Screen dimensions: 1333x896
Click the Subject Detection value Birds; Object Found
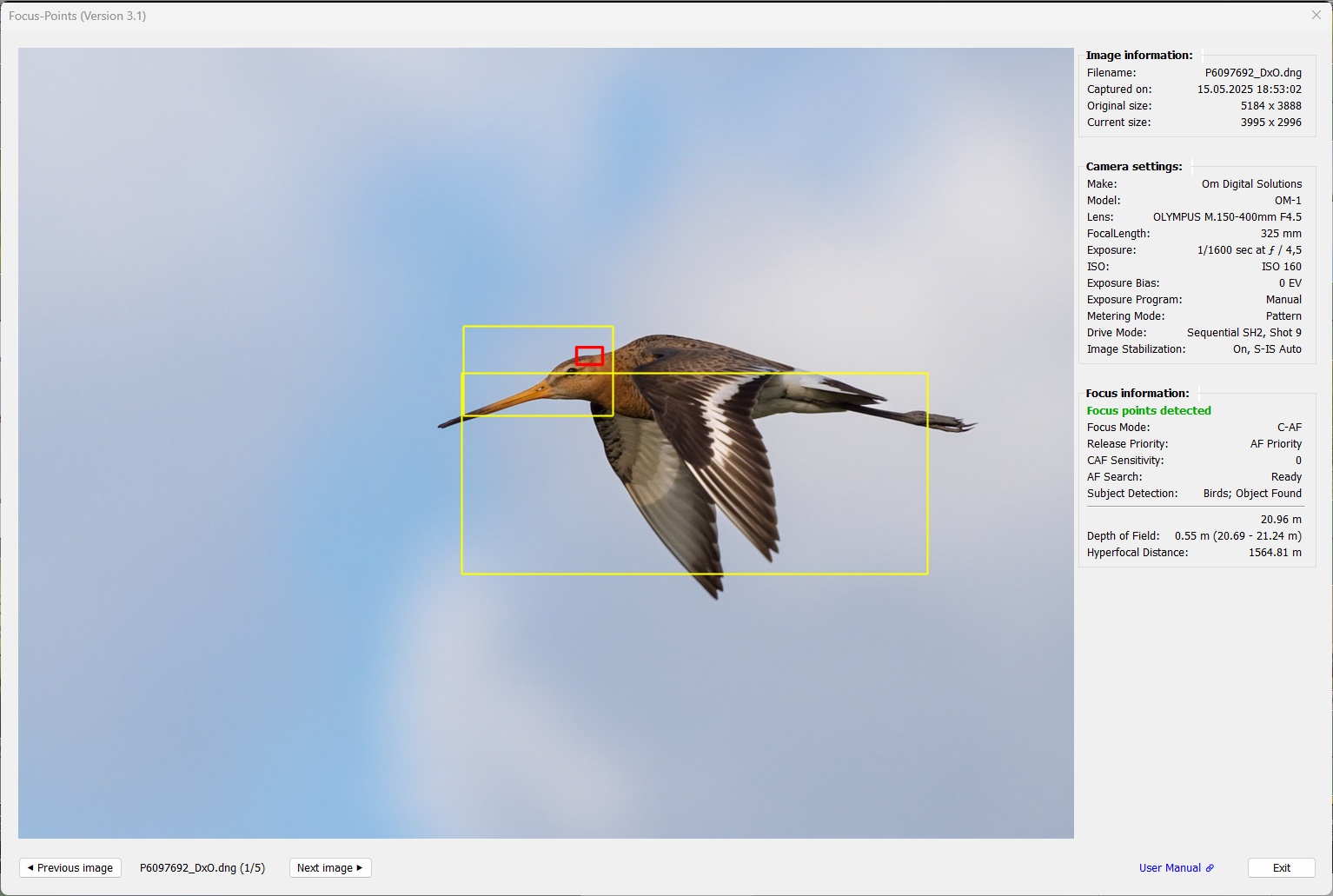(1251, 493)
